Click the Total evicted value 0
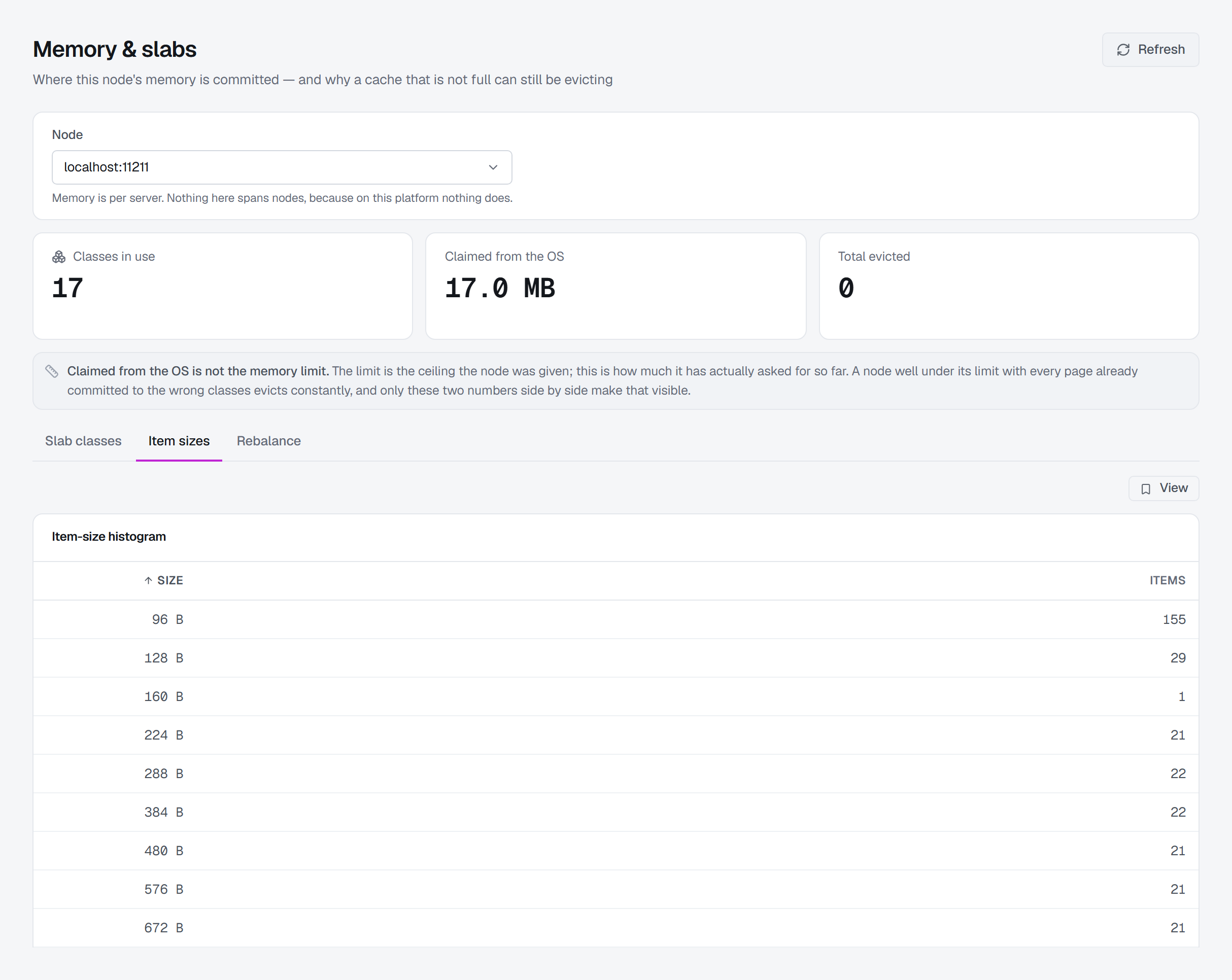The height and width of the screenshot is (980, 1232). pos(846,288)
